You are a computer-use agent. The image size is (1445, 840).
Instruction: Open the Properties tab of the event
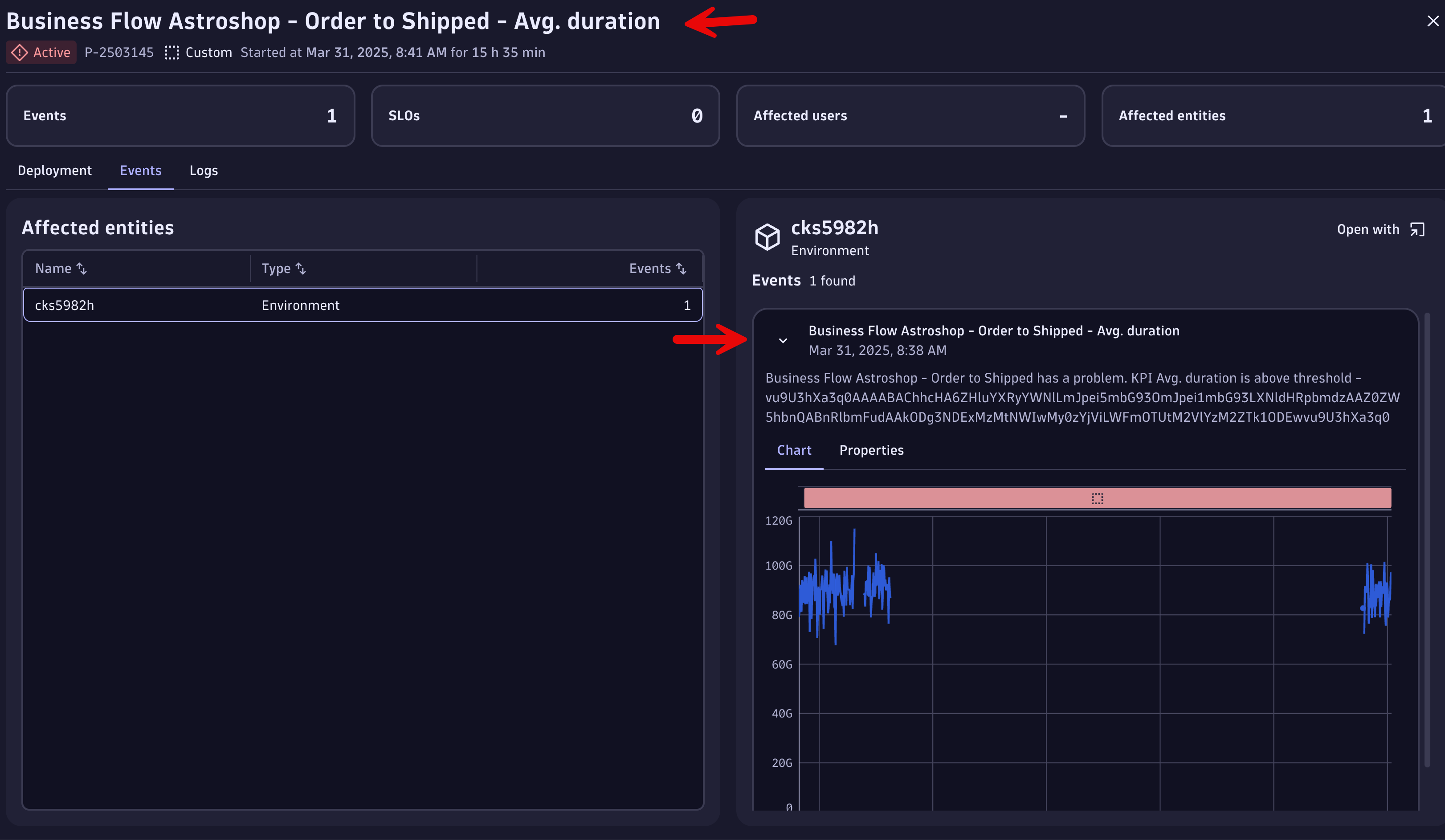(871, 451)
